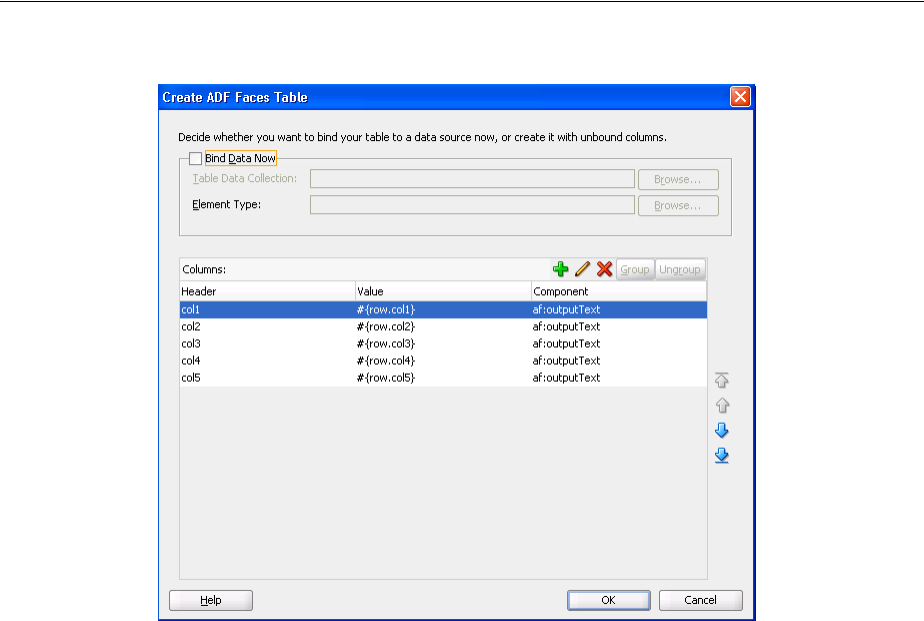This screenshot has height=621, width=924.
Task: Click the Component column heading
Action: (619, 291)
